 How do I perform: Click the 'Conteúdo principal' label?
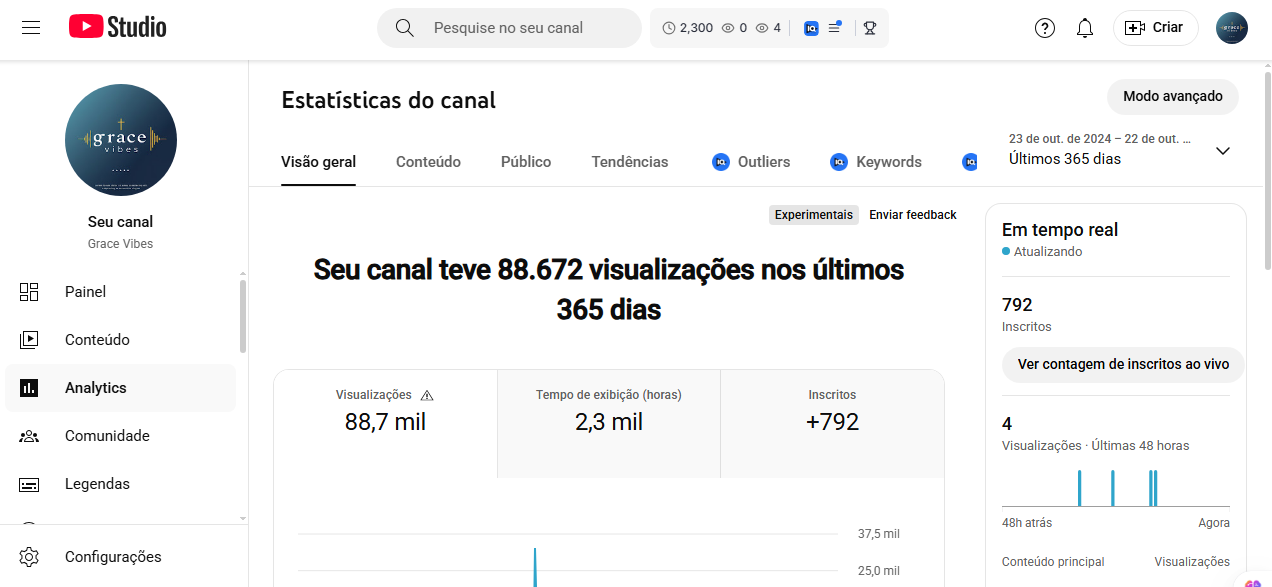point(1053,562)
